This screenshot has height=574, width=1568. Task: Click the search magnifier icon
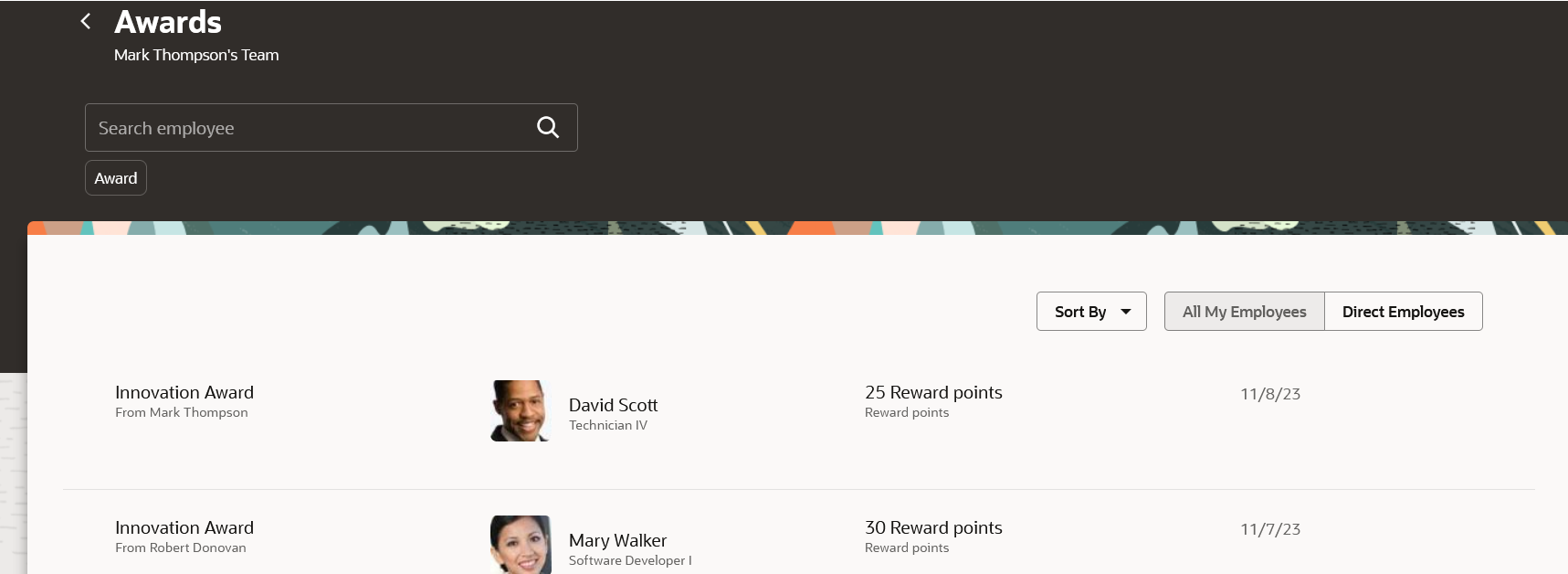click(548, 127)
